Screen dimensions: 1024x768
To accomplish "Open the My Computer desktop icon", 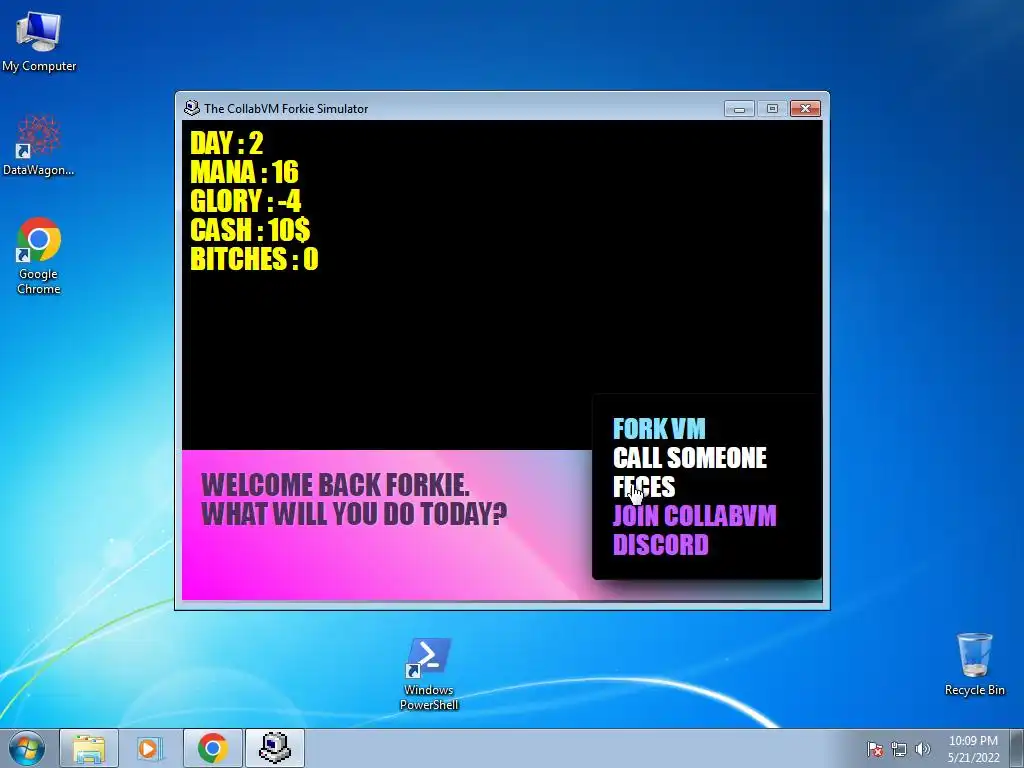I will pos(39,41).
